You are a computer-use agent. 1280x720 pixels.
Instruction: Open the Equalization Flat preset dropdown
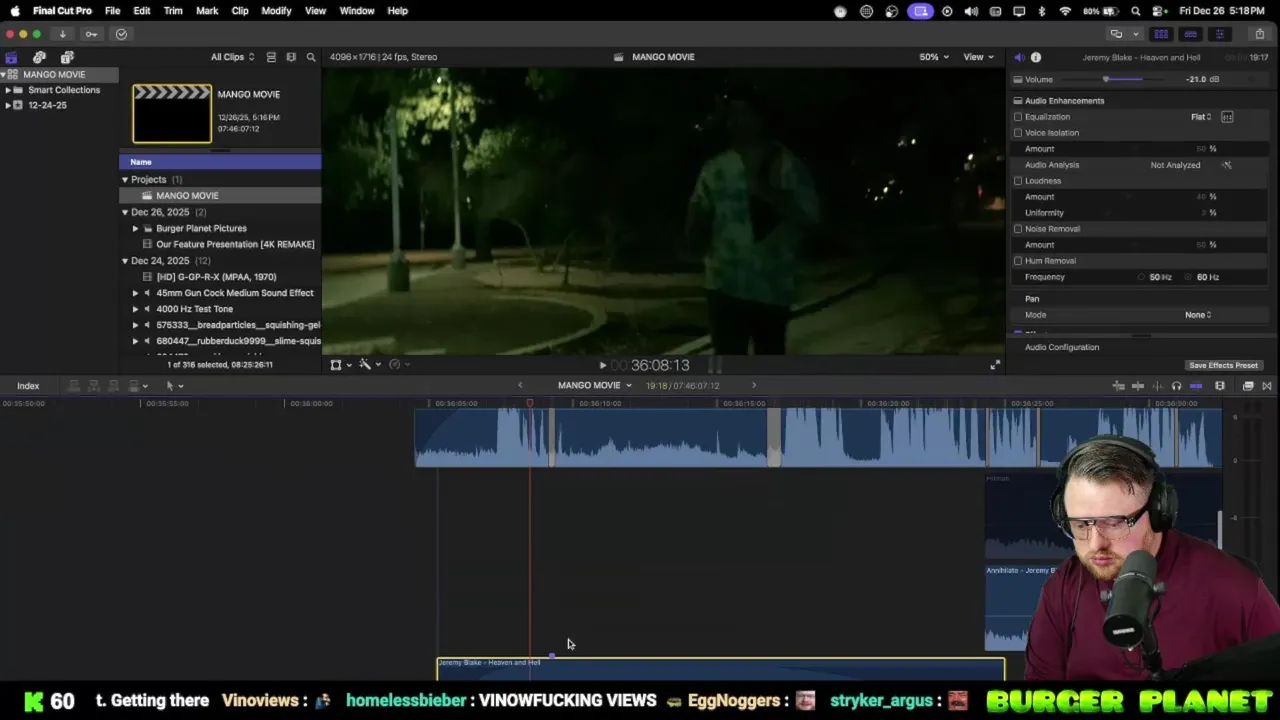pos(1201,117)
